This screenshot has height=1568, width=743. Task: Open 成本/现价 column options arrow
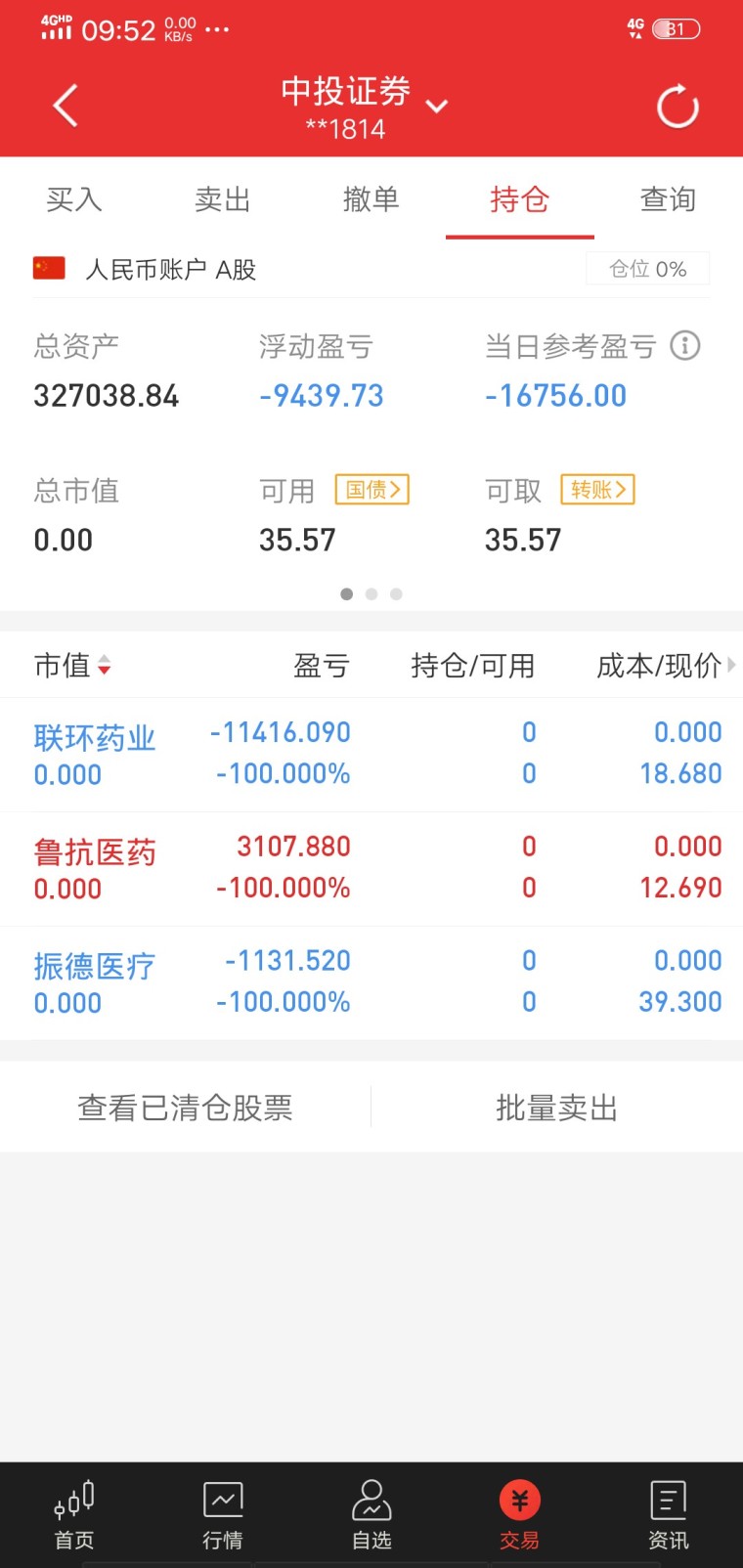[732, 666]
